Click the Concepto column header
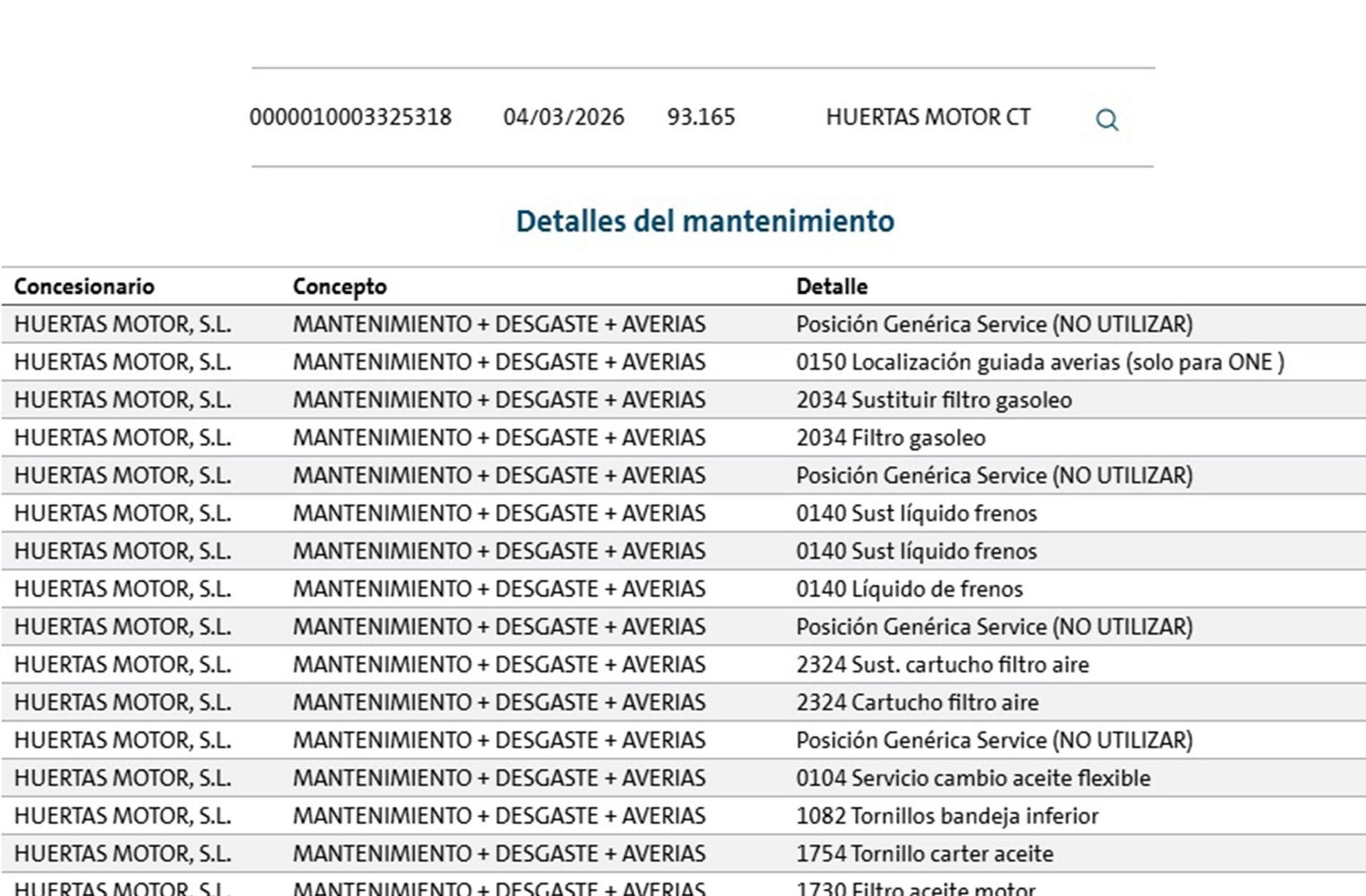Image resolution: width=1366 pixels, height=896 pixels. point(340,287)
